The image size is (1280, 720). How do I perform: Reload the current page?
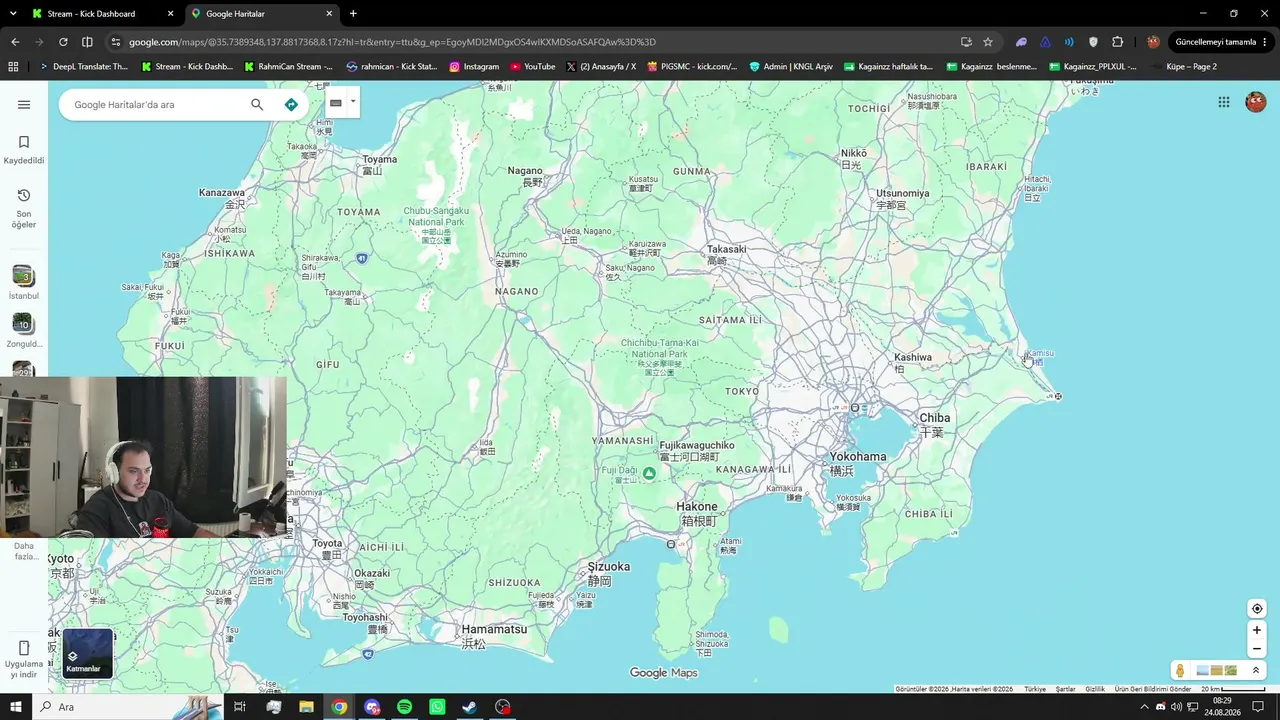pyautogui.click(x=63, y=42)
